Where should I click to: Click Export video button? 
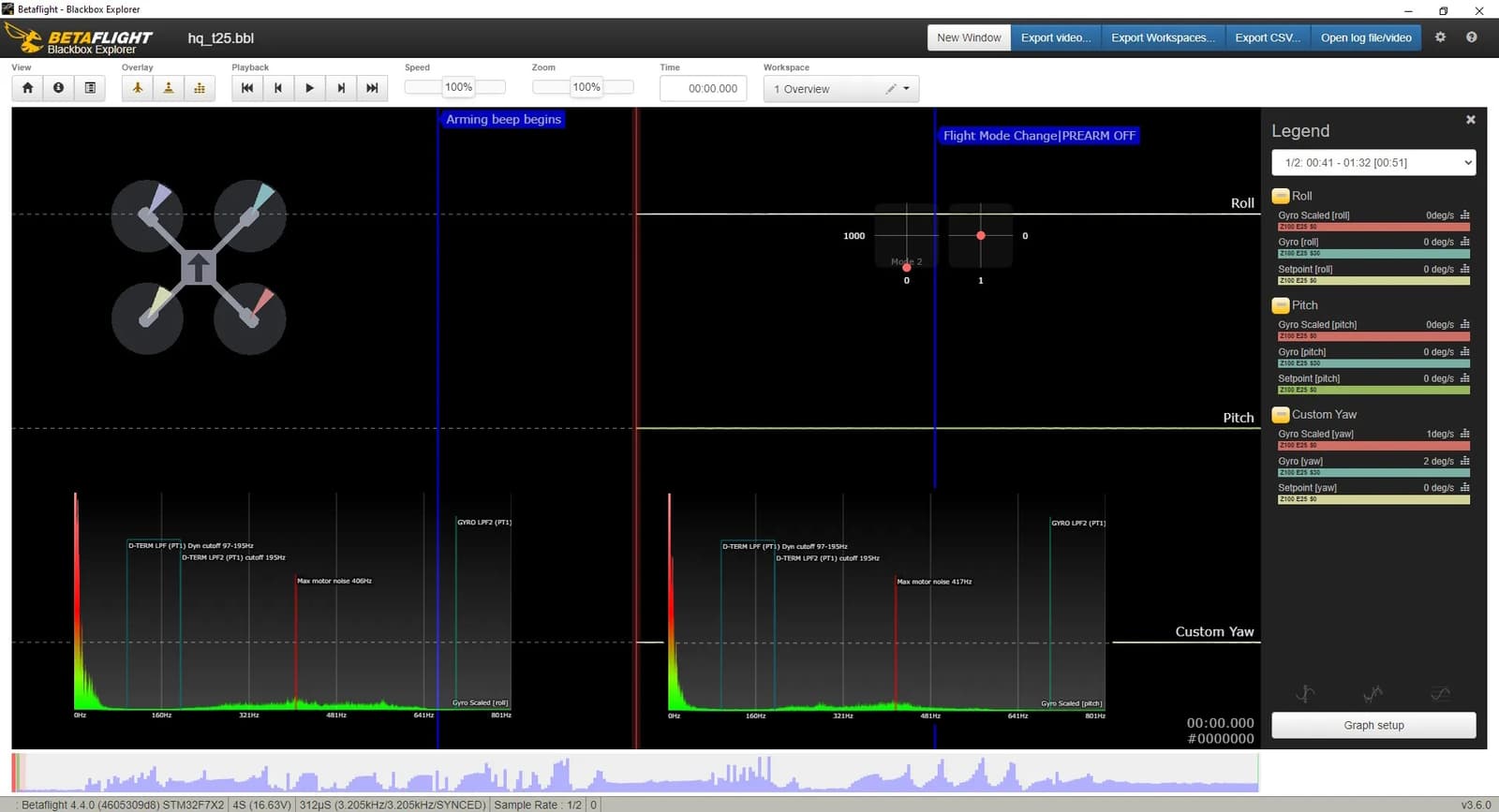[1056, 37]
